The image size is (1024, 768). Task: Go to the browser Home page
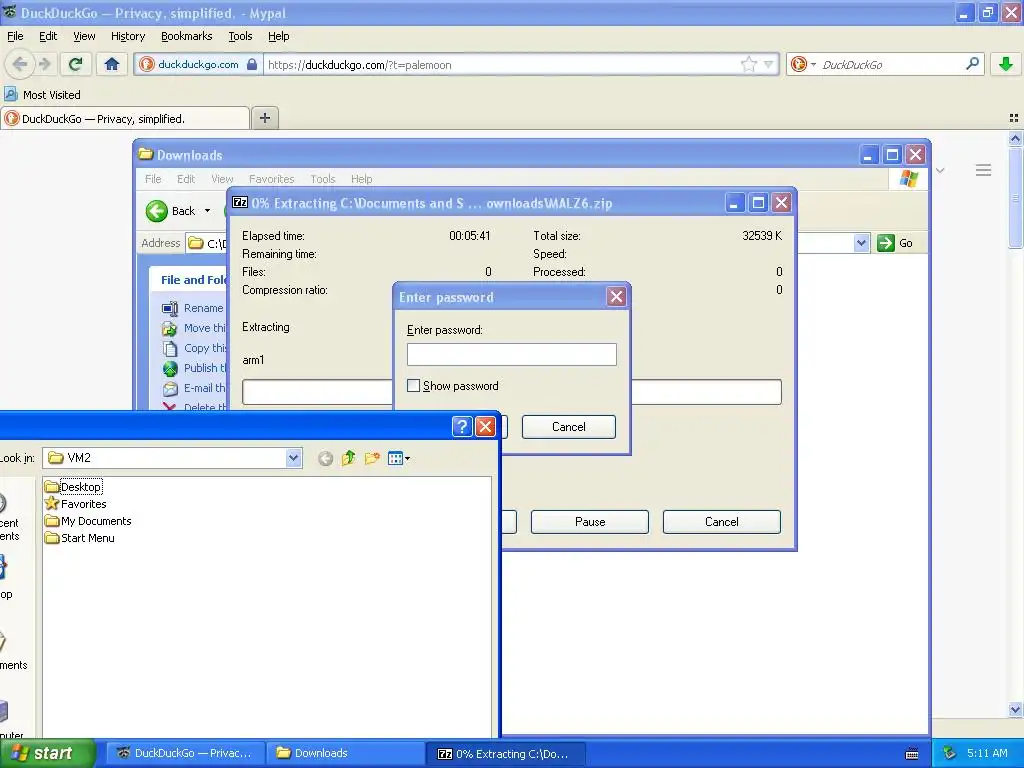point(112,64)
